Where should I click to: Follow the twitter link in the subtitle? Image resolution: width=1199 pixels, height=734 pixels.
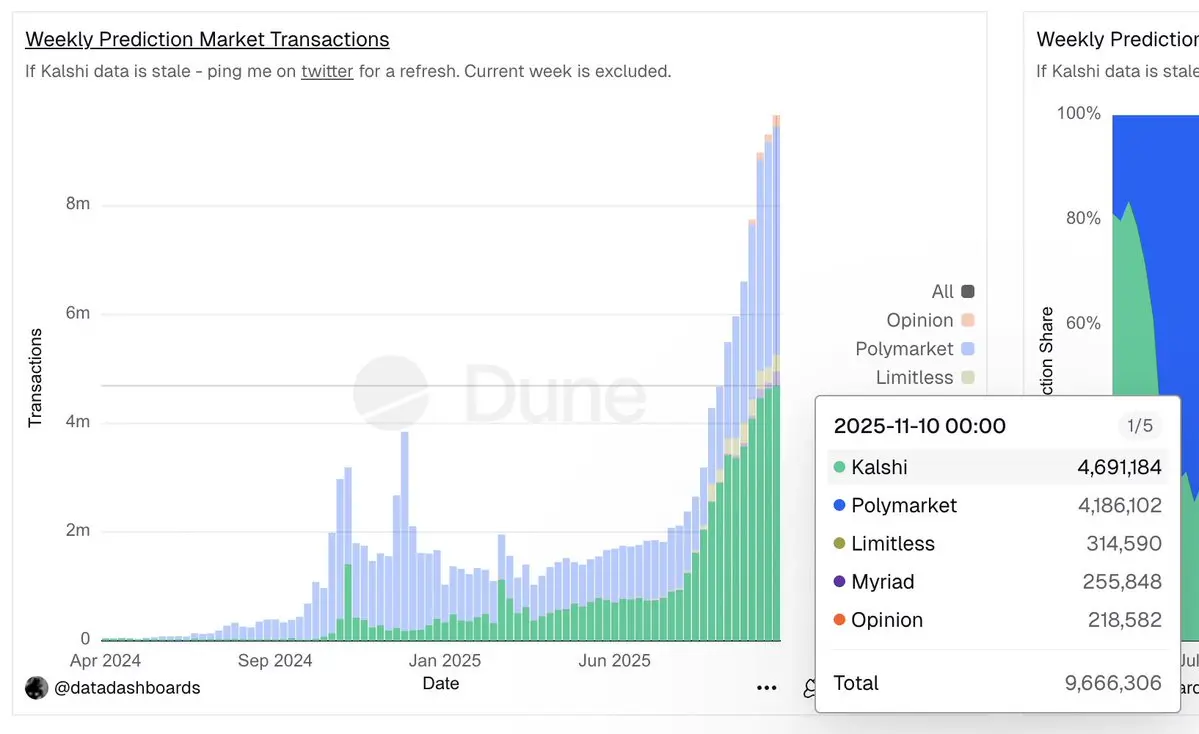tap(327, 71)
